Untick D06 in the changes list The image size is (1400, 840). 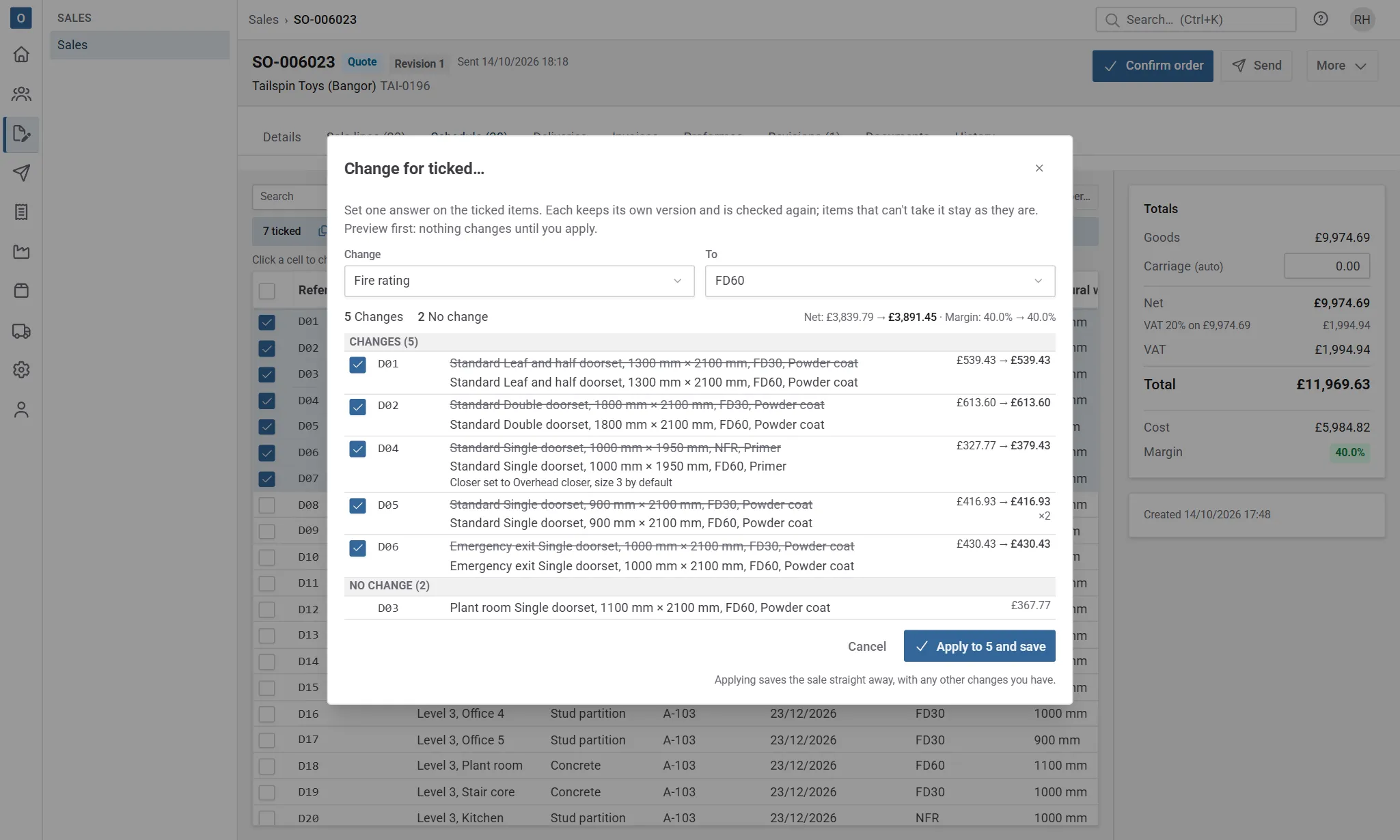click(x=357, y=548)
